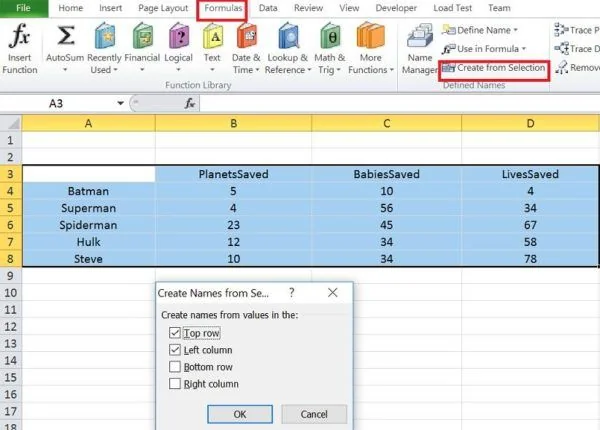Open Date & Time functions icon

(x=247, y=36)
